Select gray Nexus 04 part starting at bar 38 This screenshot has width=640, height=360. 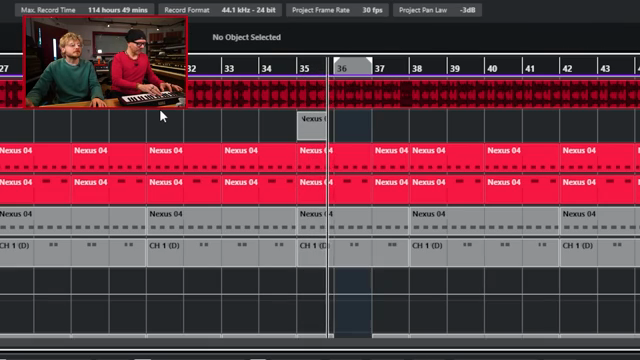pos(484,221)
